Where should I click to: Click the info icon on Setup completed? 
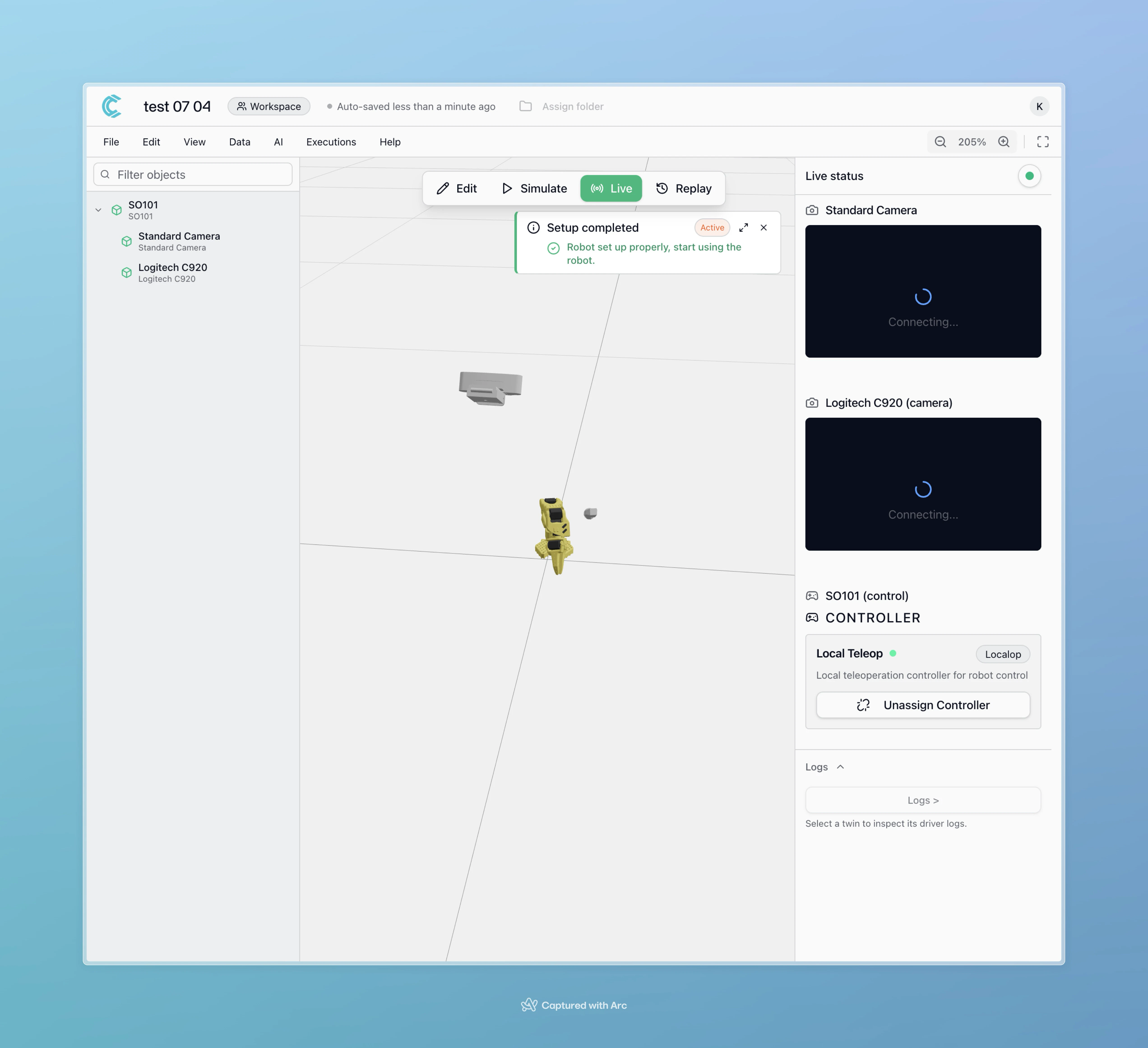534,228
